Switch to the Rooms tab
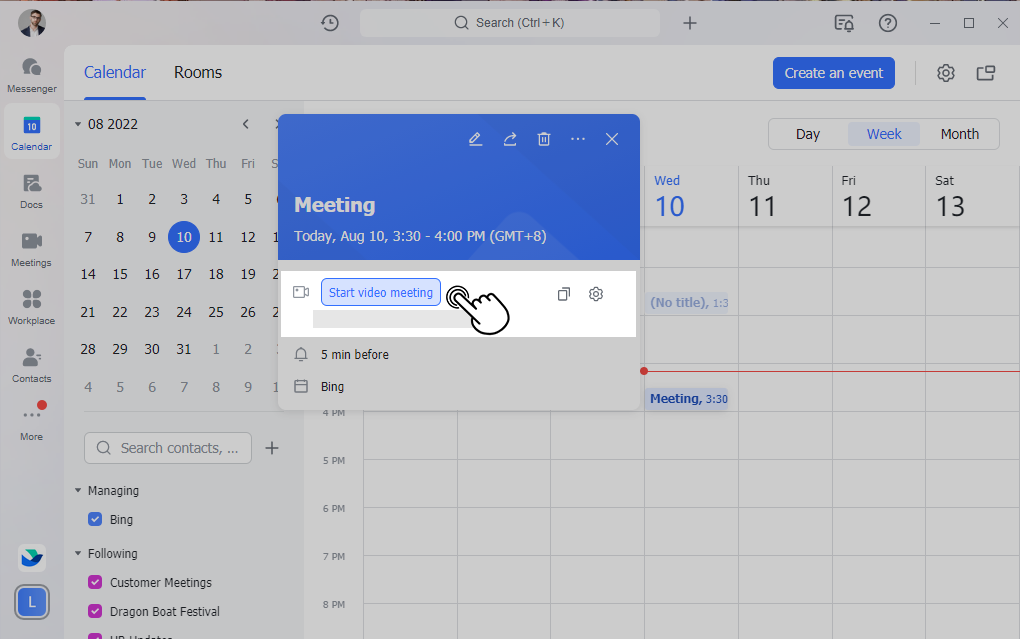This screenshot has width=1020, height=639. pos(197,72)
